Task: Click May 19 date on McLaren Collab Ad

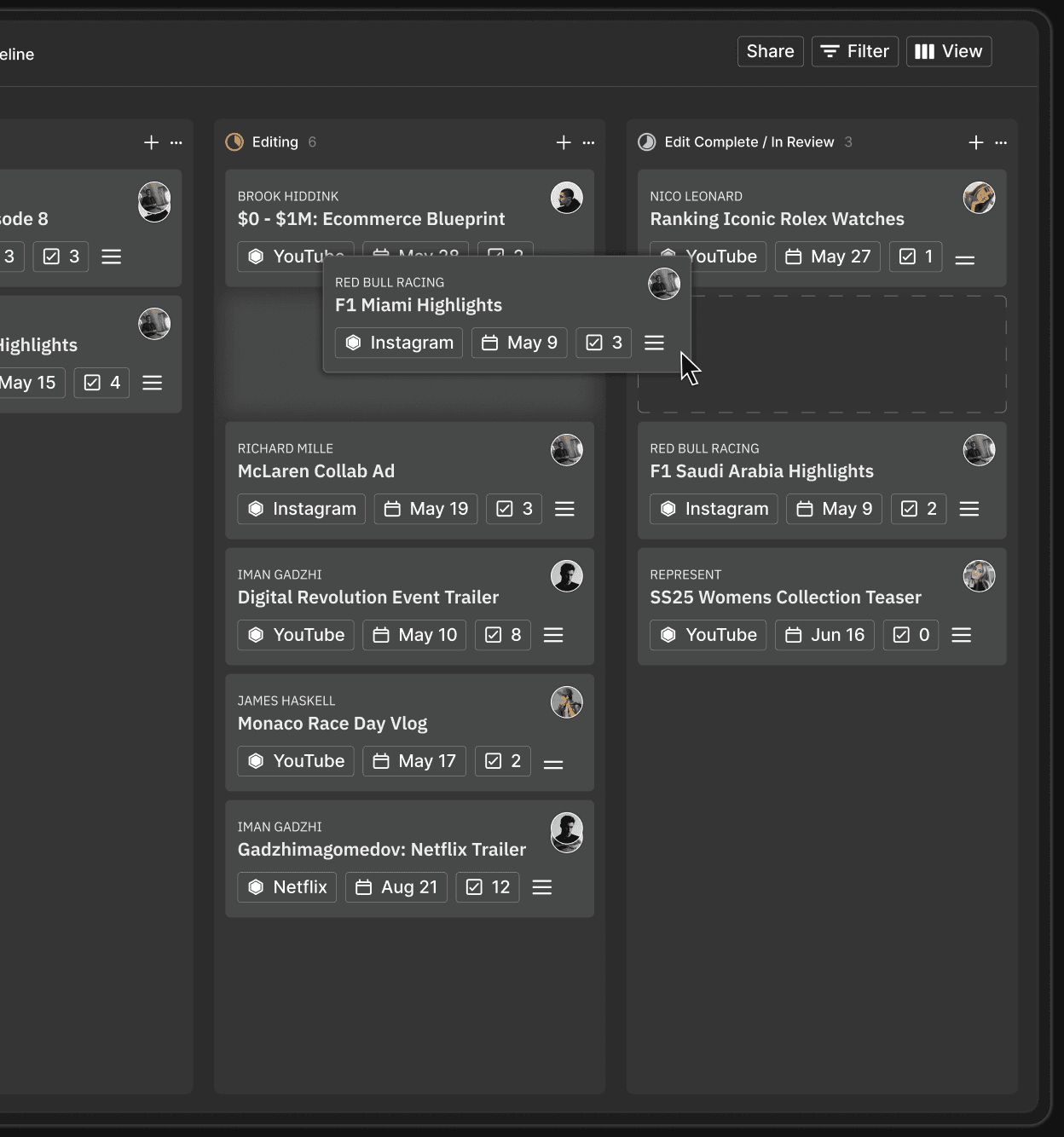Action: point(426,509)
